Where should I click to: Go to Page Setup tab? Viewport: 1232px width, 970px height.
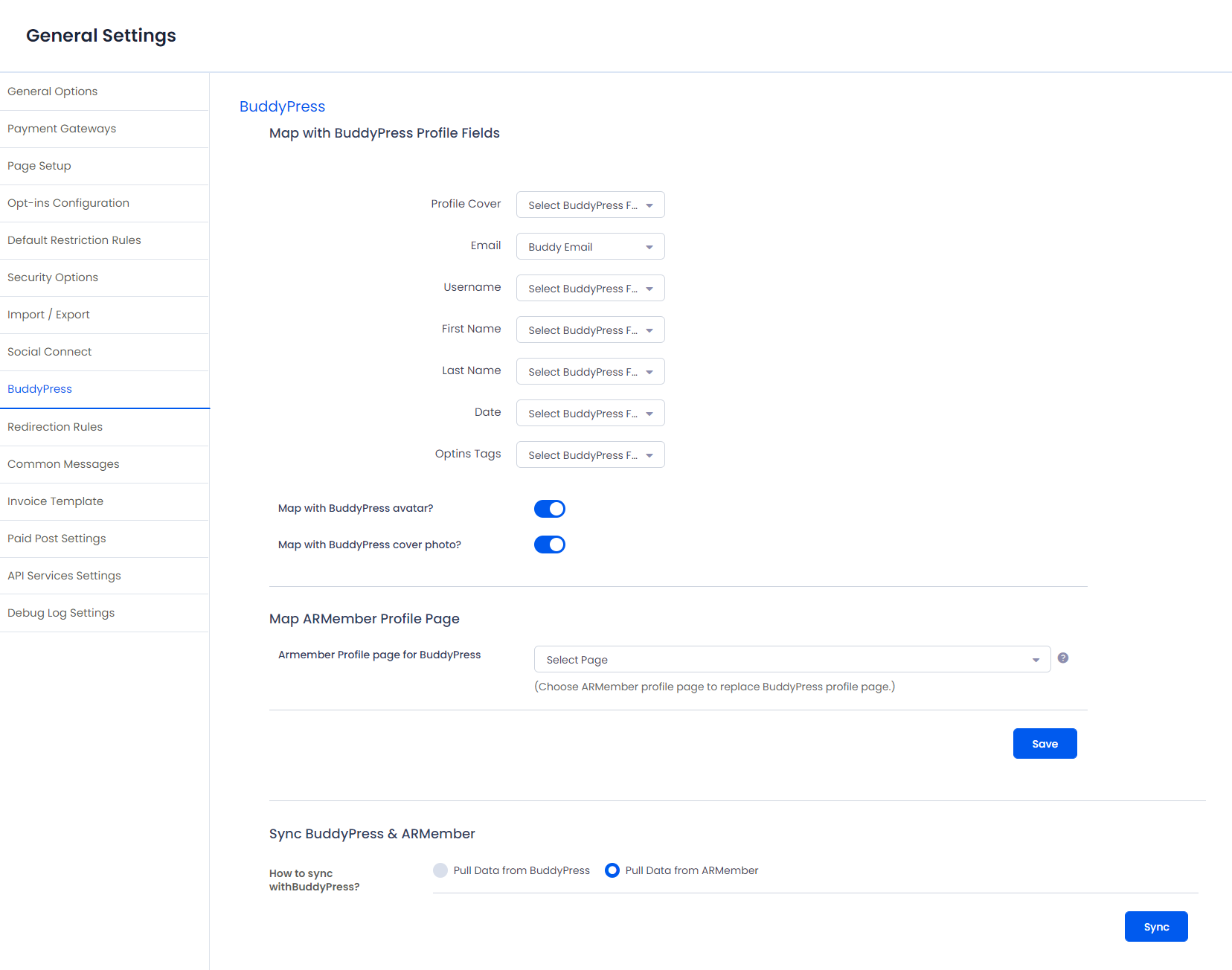coord(104,166)
